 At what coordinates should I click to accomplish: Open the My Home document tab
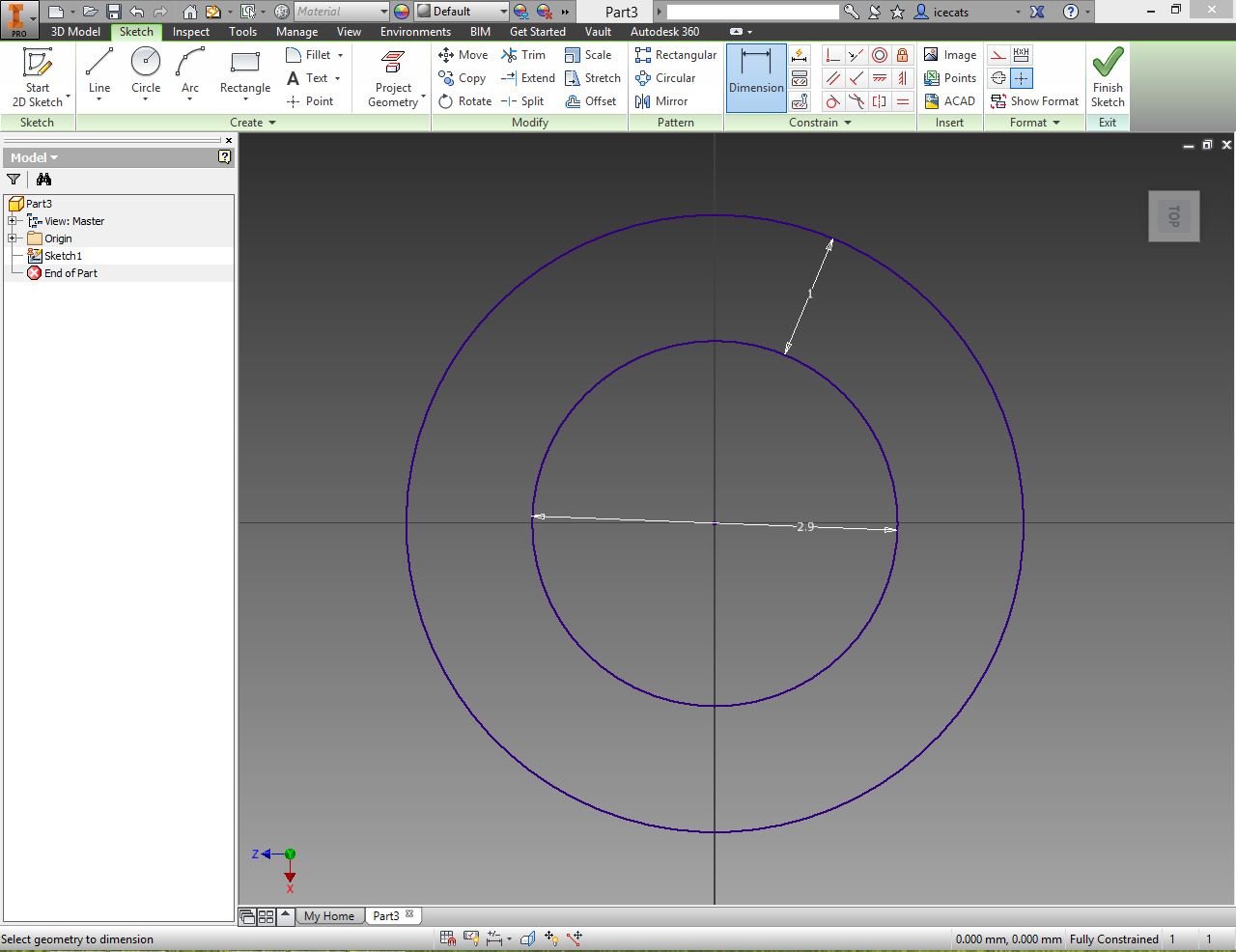329,916
